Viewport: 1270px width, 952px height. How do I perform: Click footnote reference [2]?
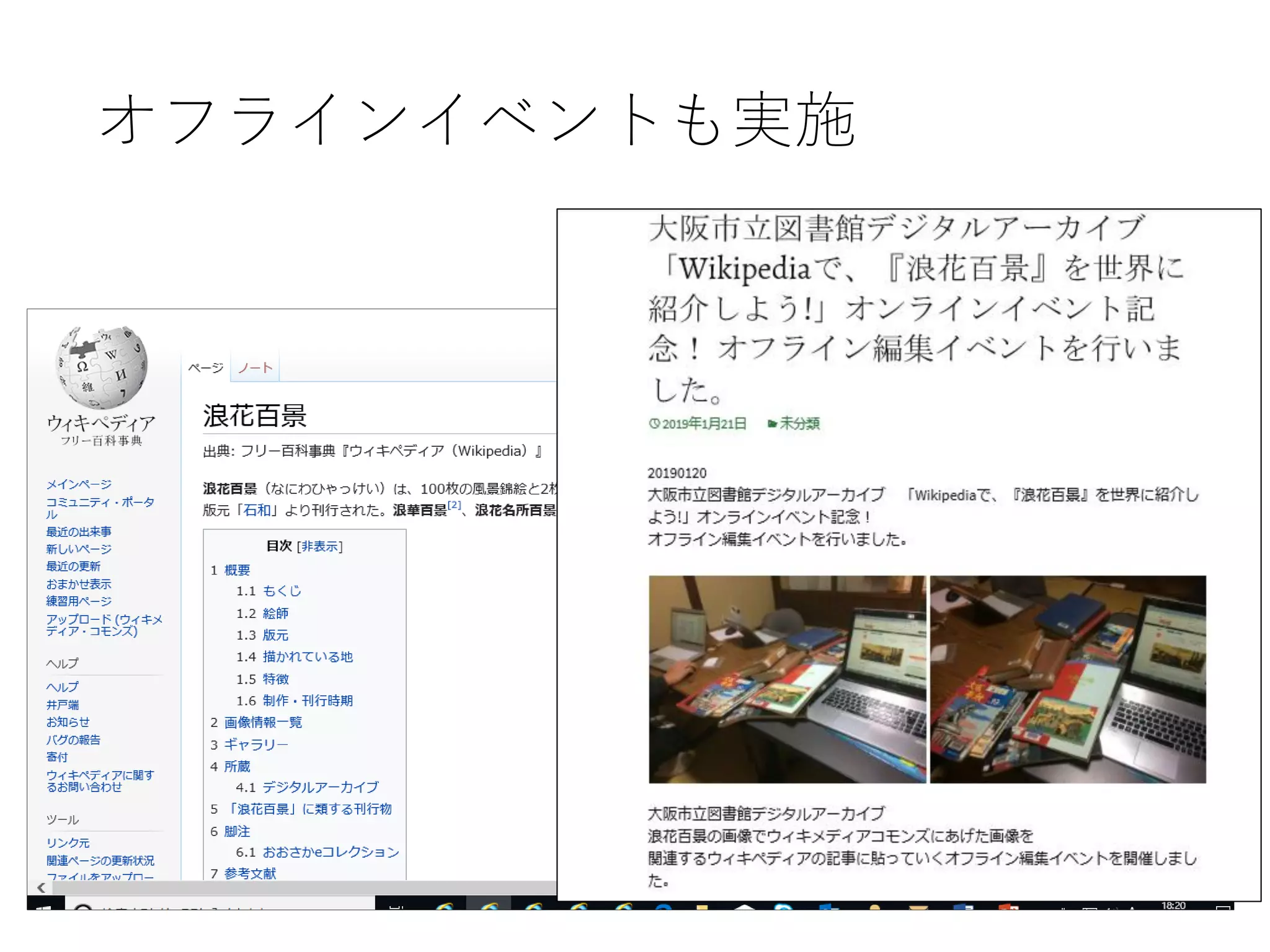click(455, 505)
